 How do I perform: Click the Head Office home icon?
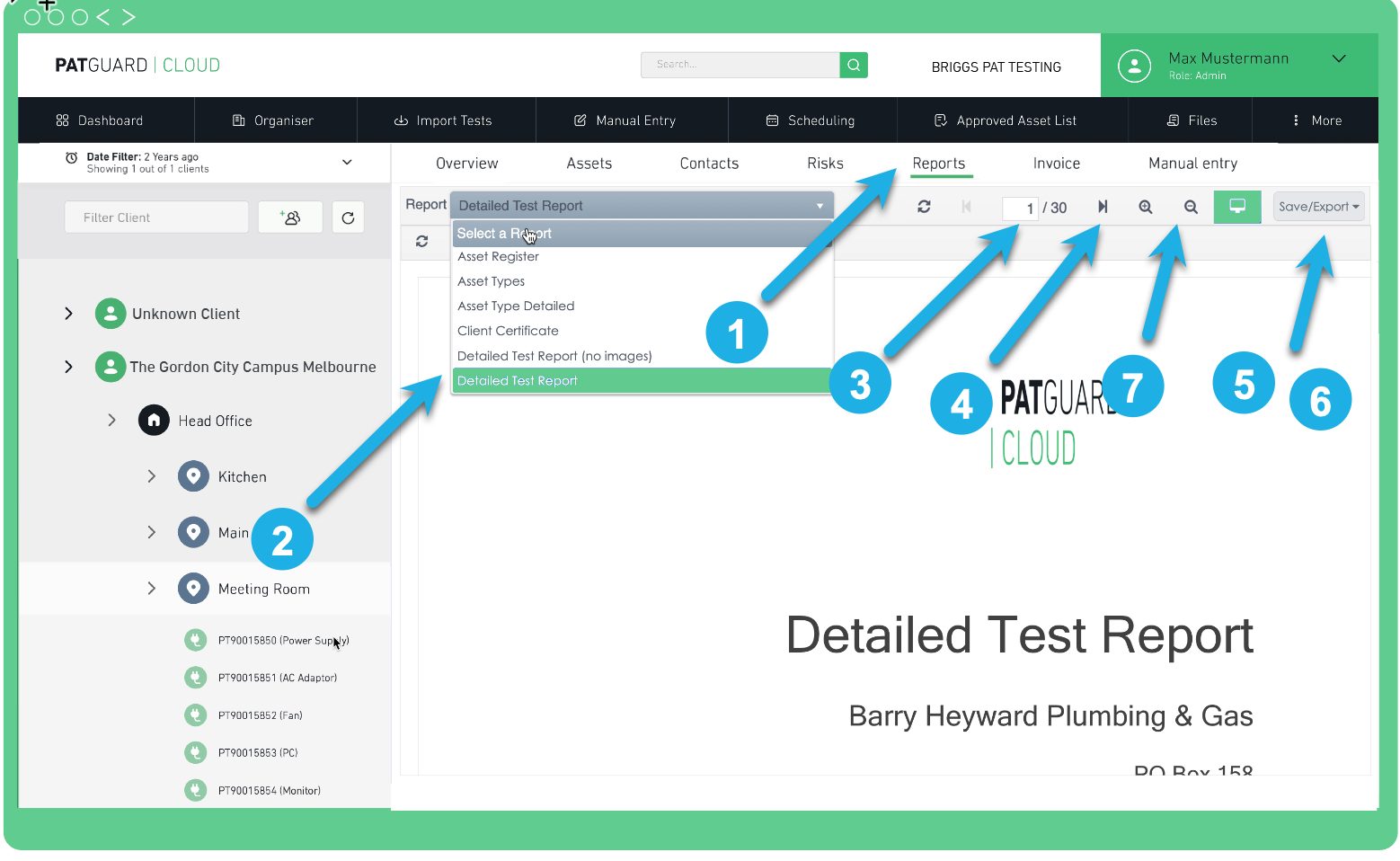point(154,420)
